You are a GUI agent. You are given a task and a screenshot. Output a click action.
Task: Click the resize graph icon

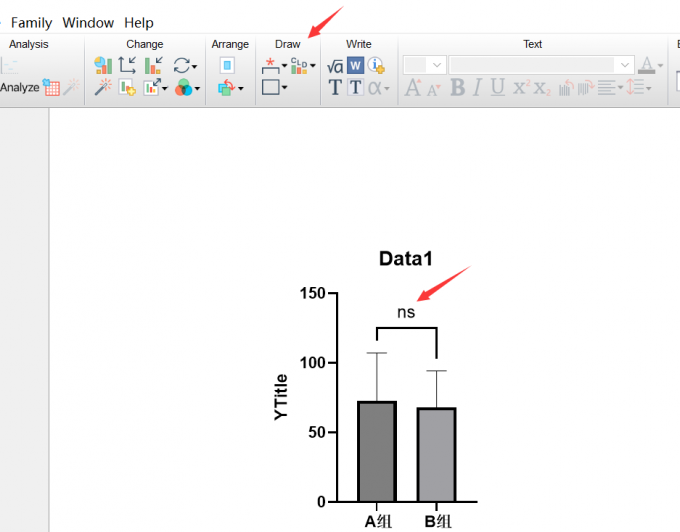[152, 87]
